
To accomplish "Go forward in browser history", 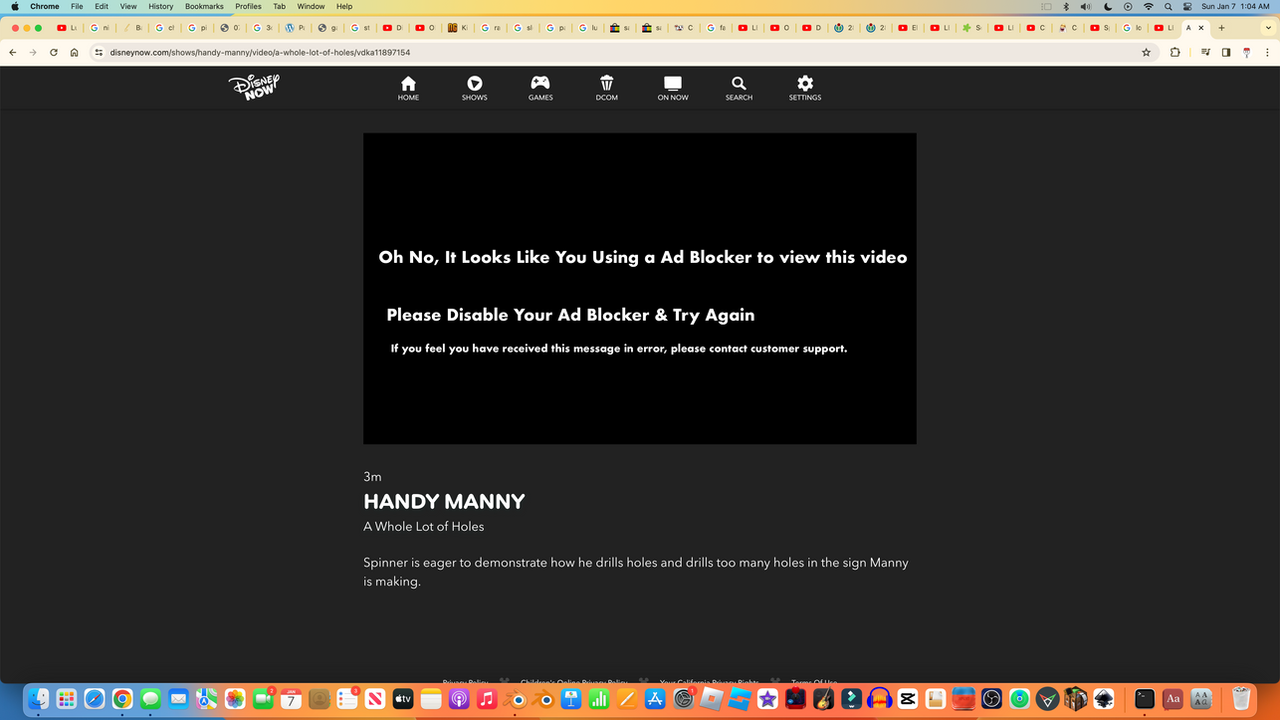I will [32, 52].
